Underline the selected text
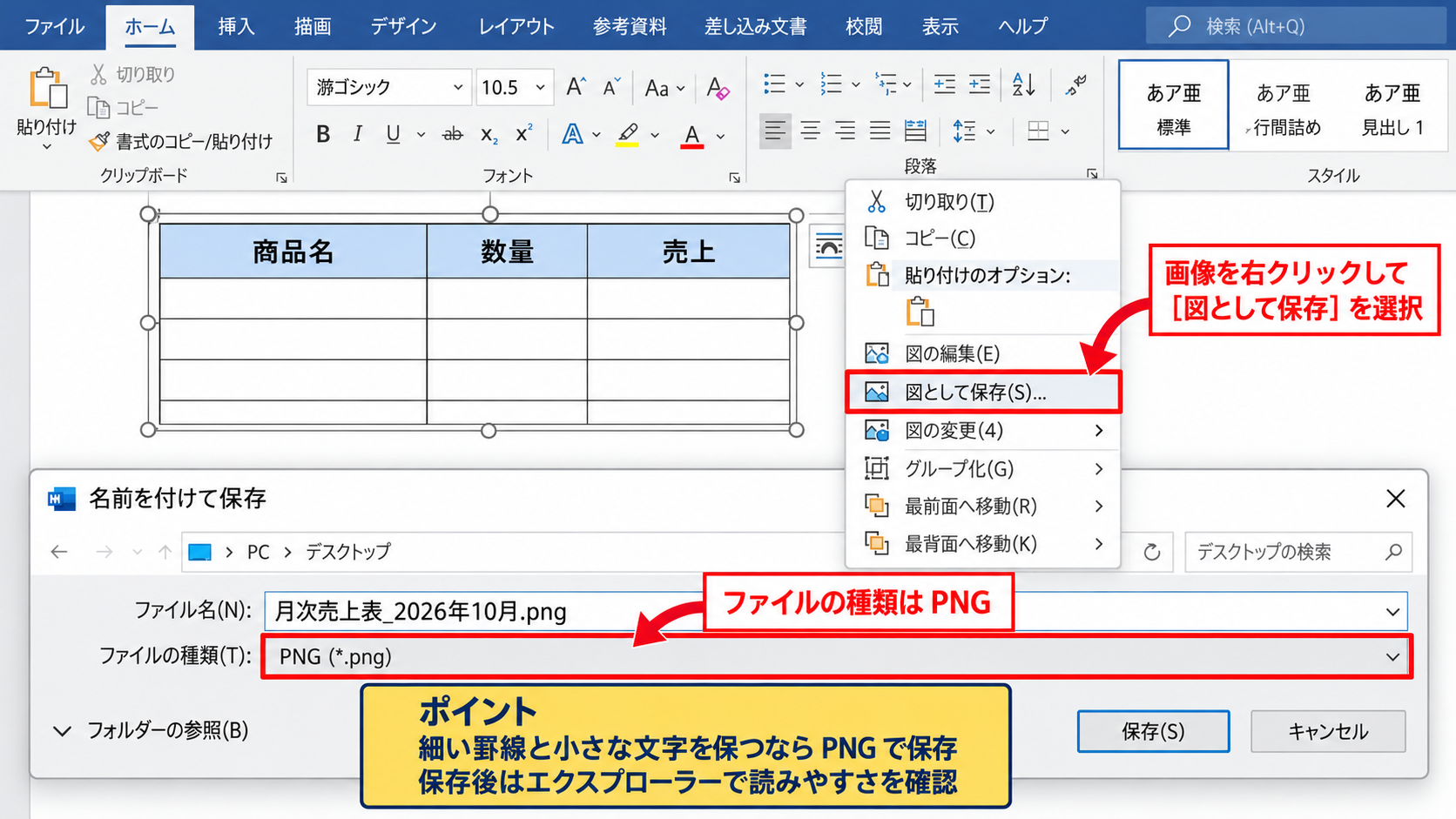This screenshot has width=1456, height=819. [x=394, y=134]
